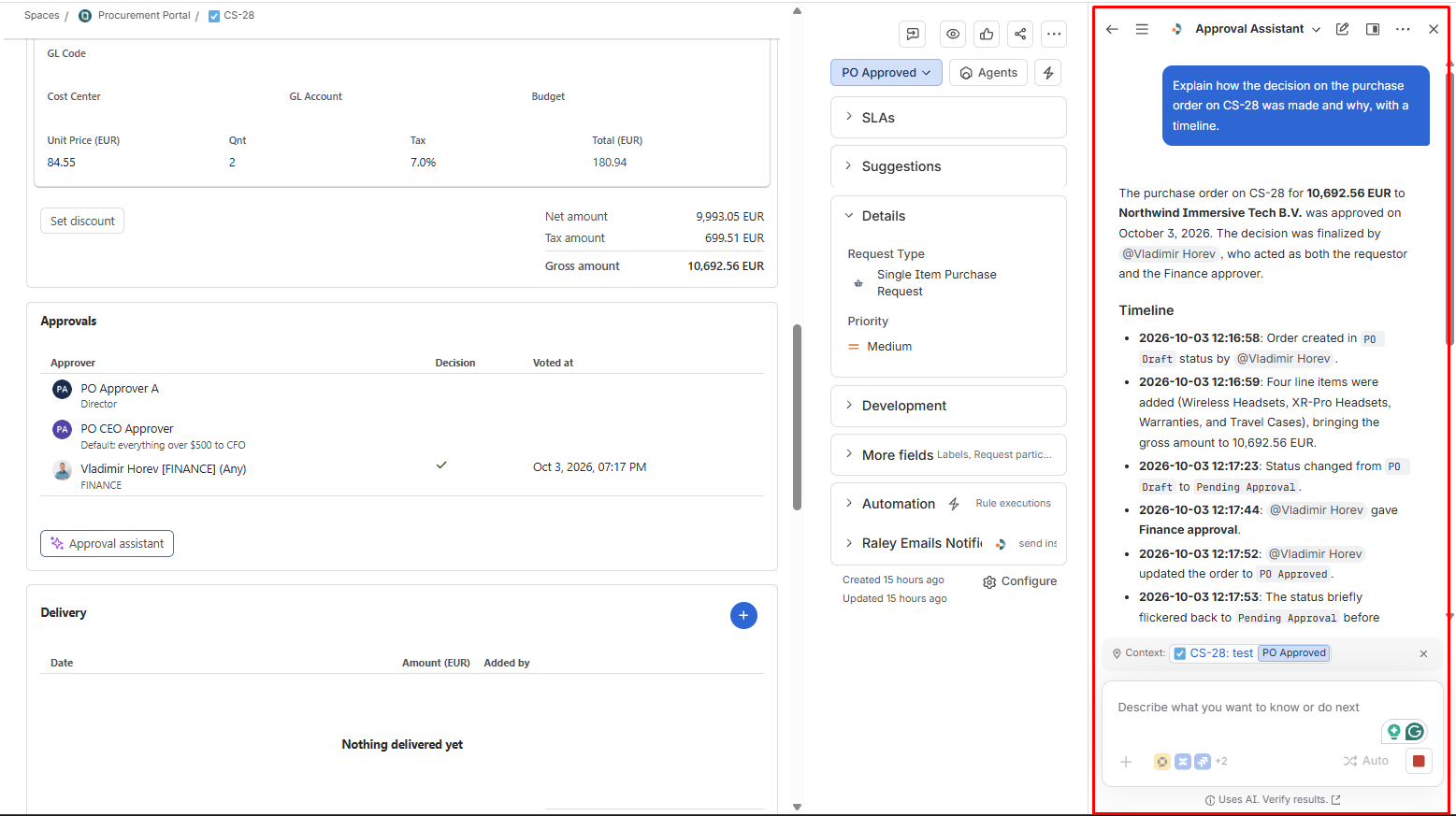Stop generation with the red square button

pos(1419,761)
